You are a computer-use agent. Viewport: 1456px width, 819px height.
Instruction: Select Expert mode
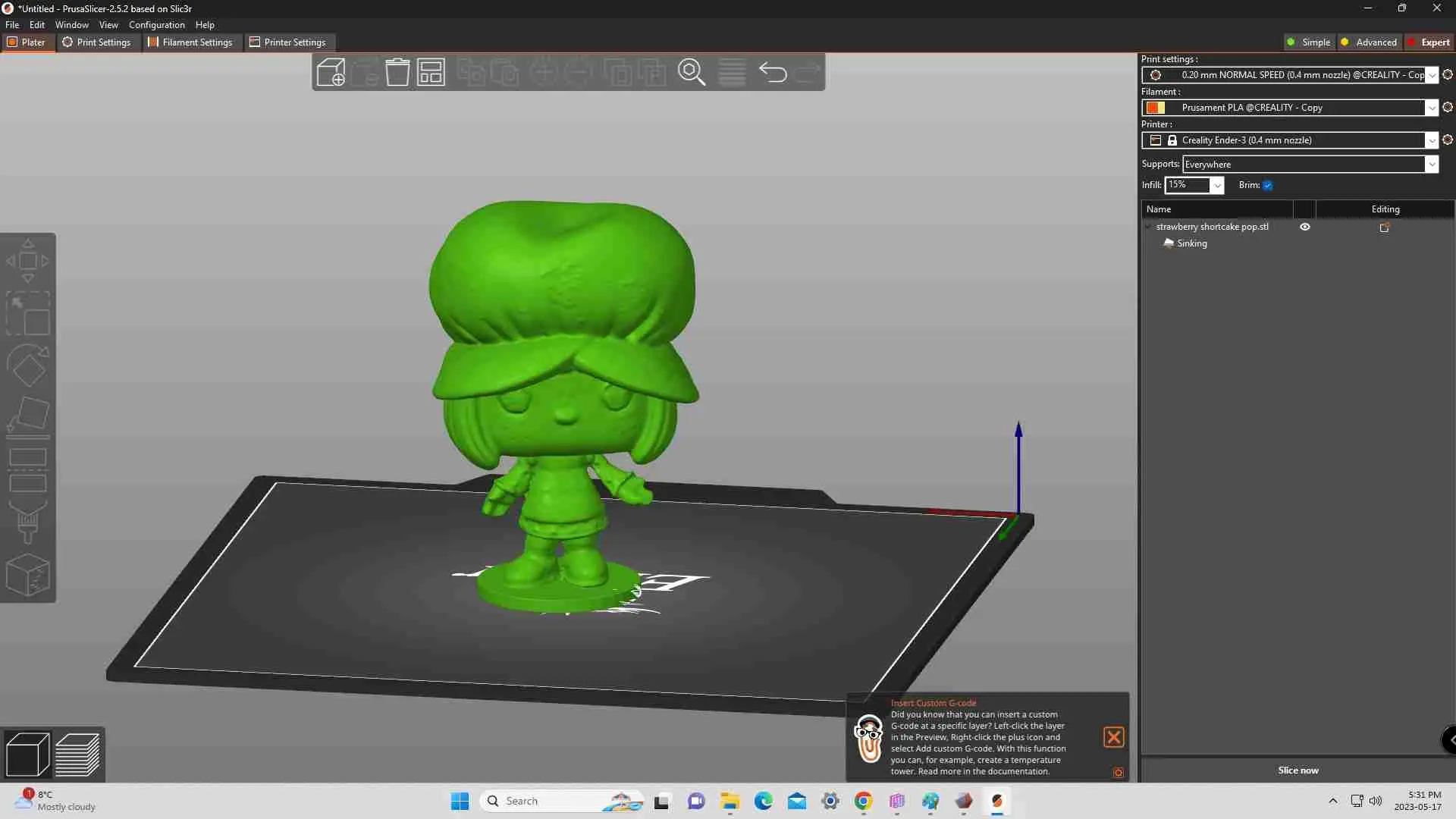1429,42
